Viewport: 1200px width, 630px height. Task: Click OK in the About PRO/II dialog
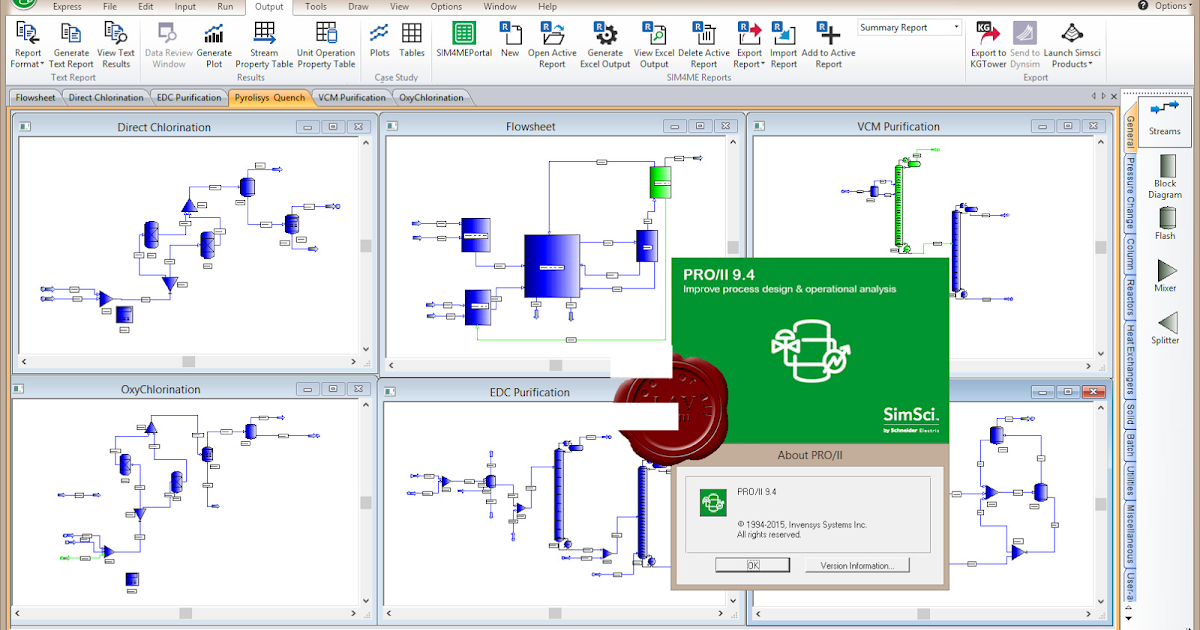point(752,564)
